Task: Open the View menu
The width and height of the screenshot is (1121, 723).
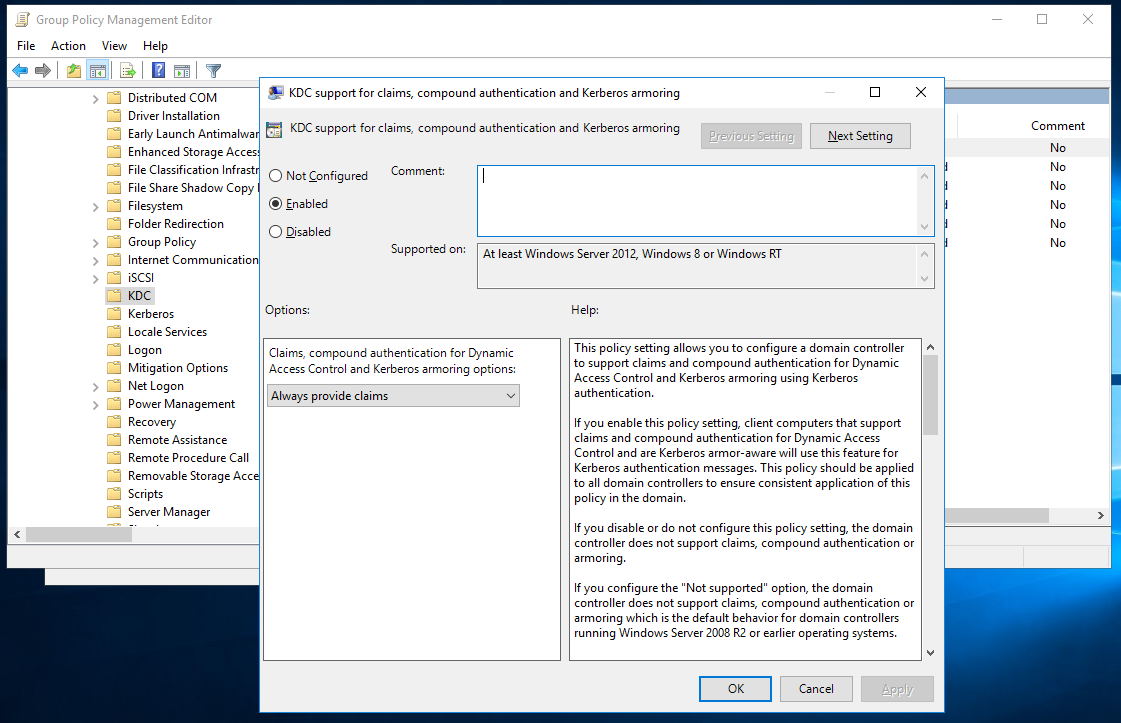Action: point(114,46)
